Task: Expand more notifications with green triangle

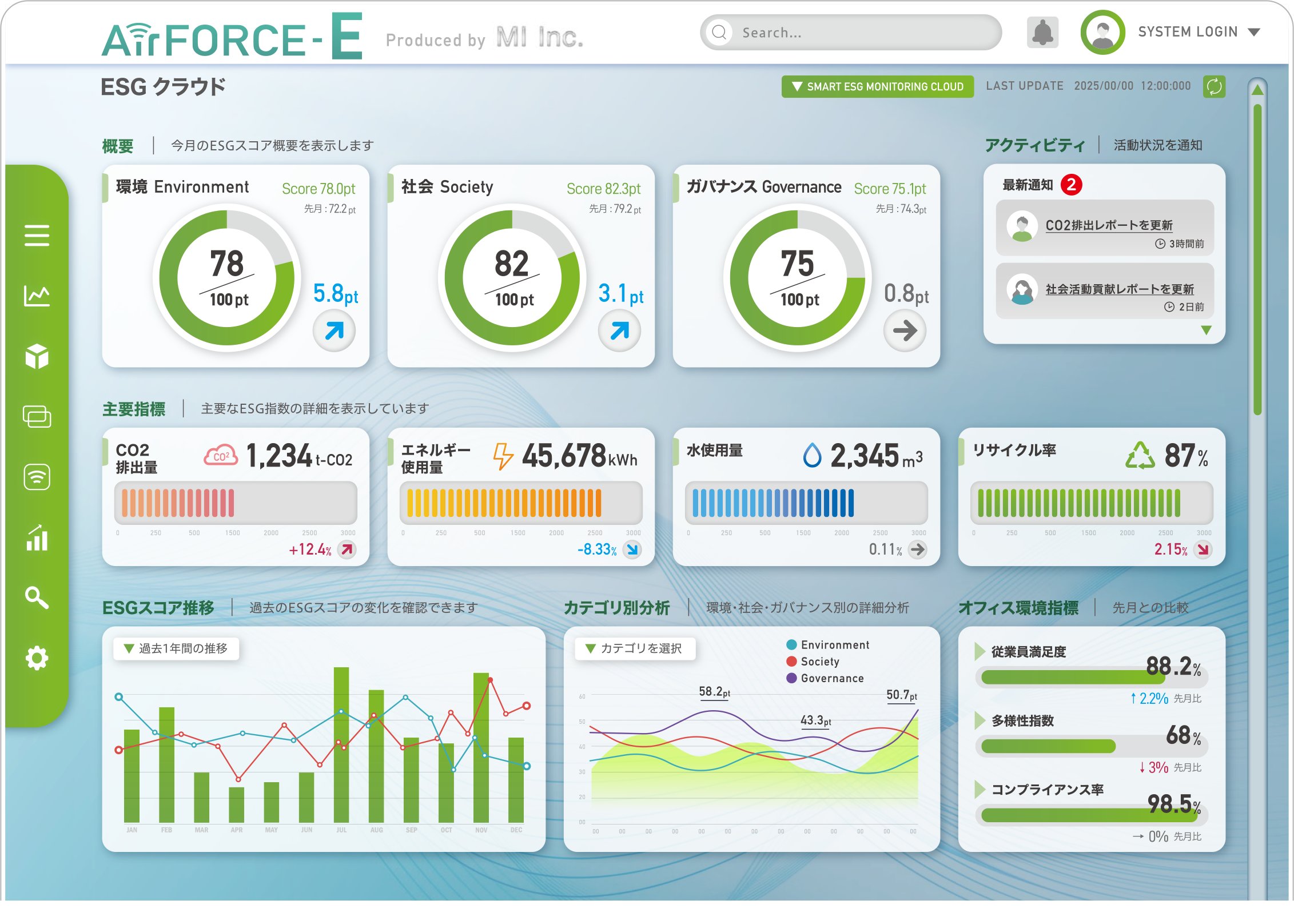Action: (1206, 330)
